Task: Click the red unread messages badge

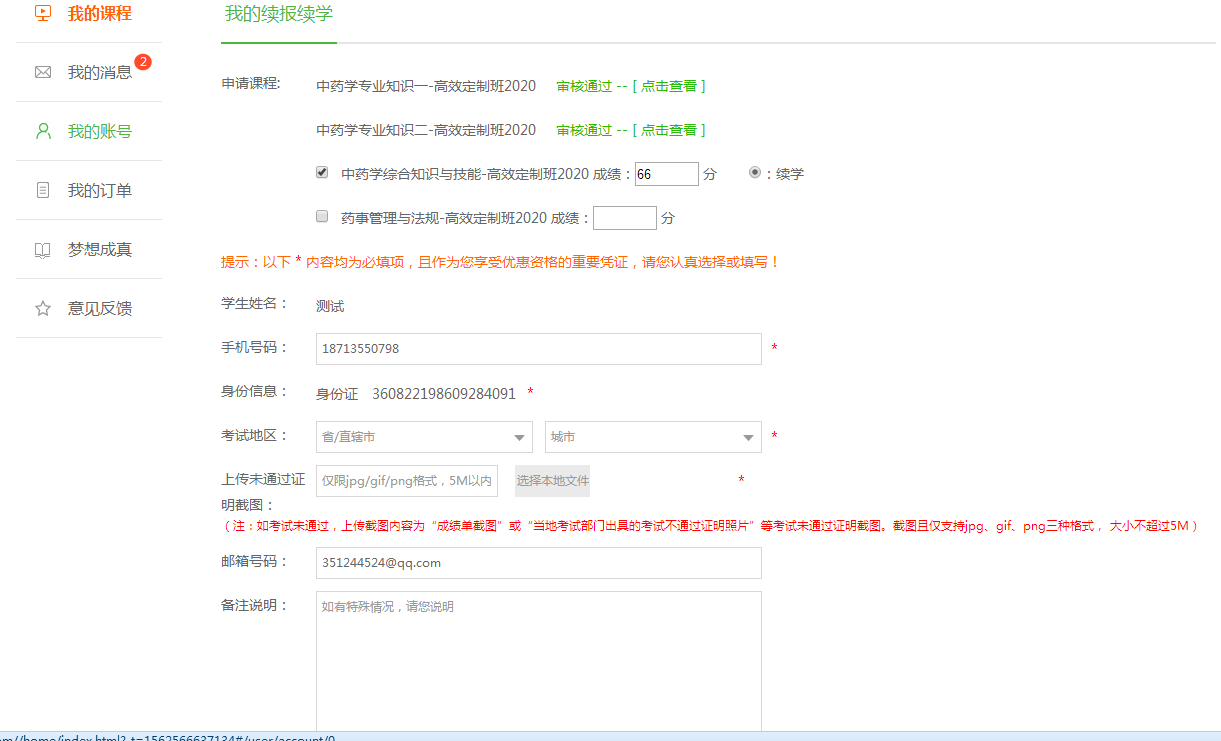Action: click(142, 62)
